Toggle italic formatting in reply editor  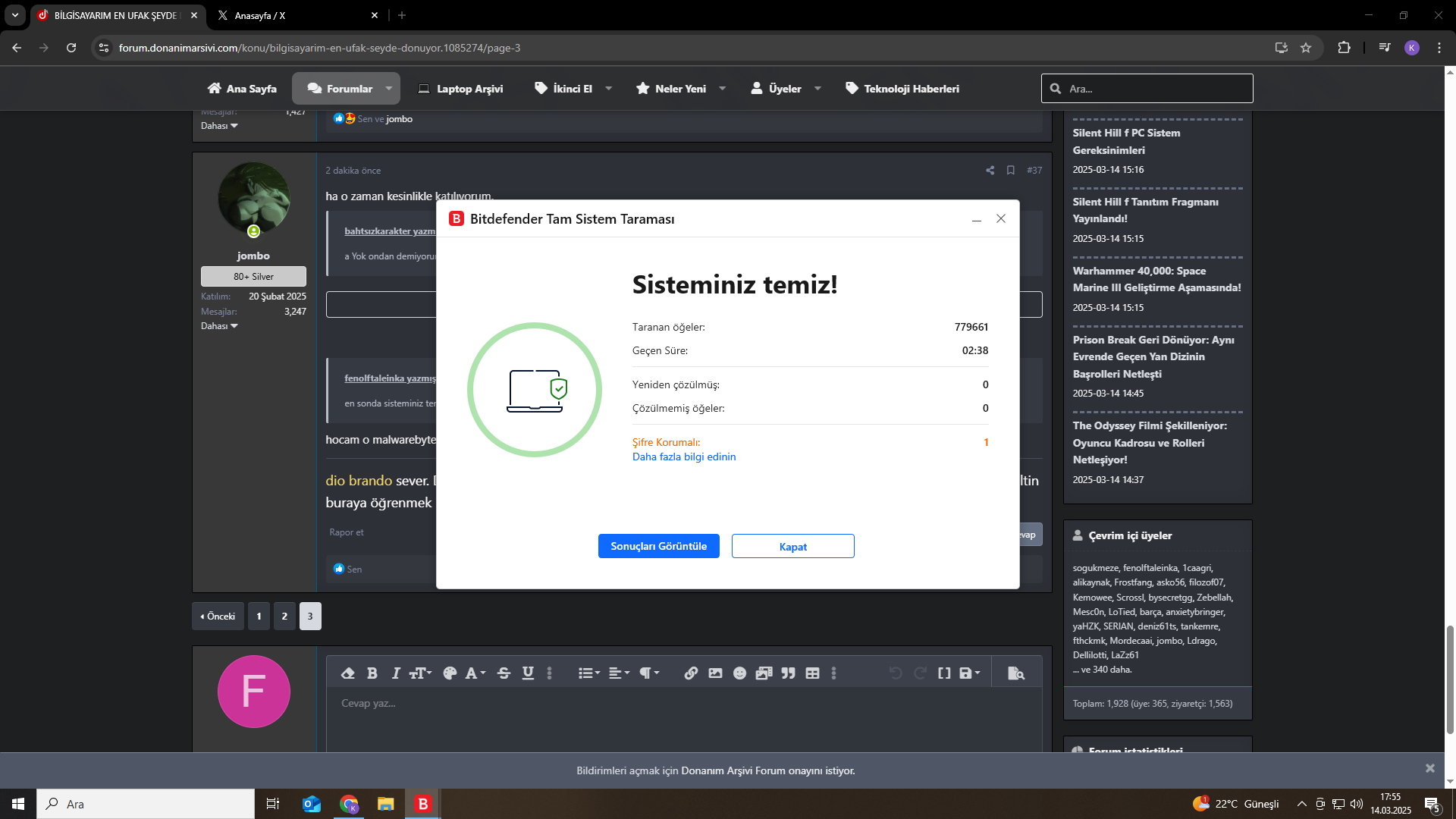[x=395, y=673]
